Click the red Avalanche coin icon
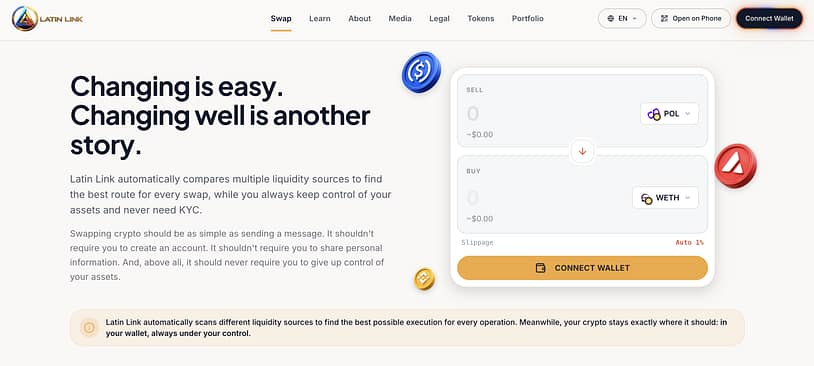 tap(735, 166)
